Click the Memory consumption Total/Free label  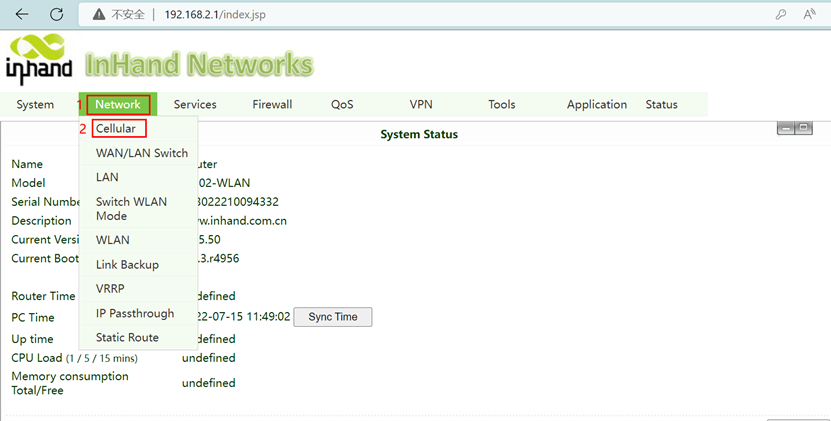point(70,383)
